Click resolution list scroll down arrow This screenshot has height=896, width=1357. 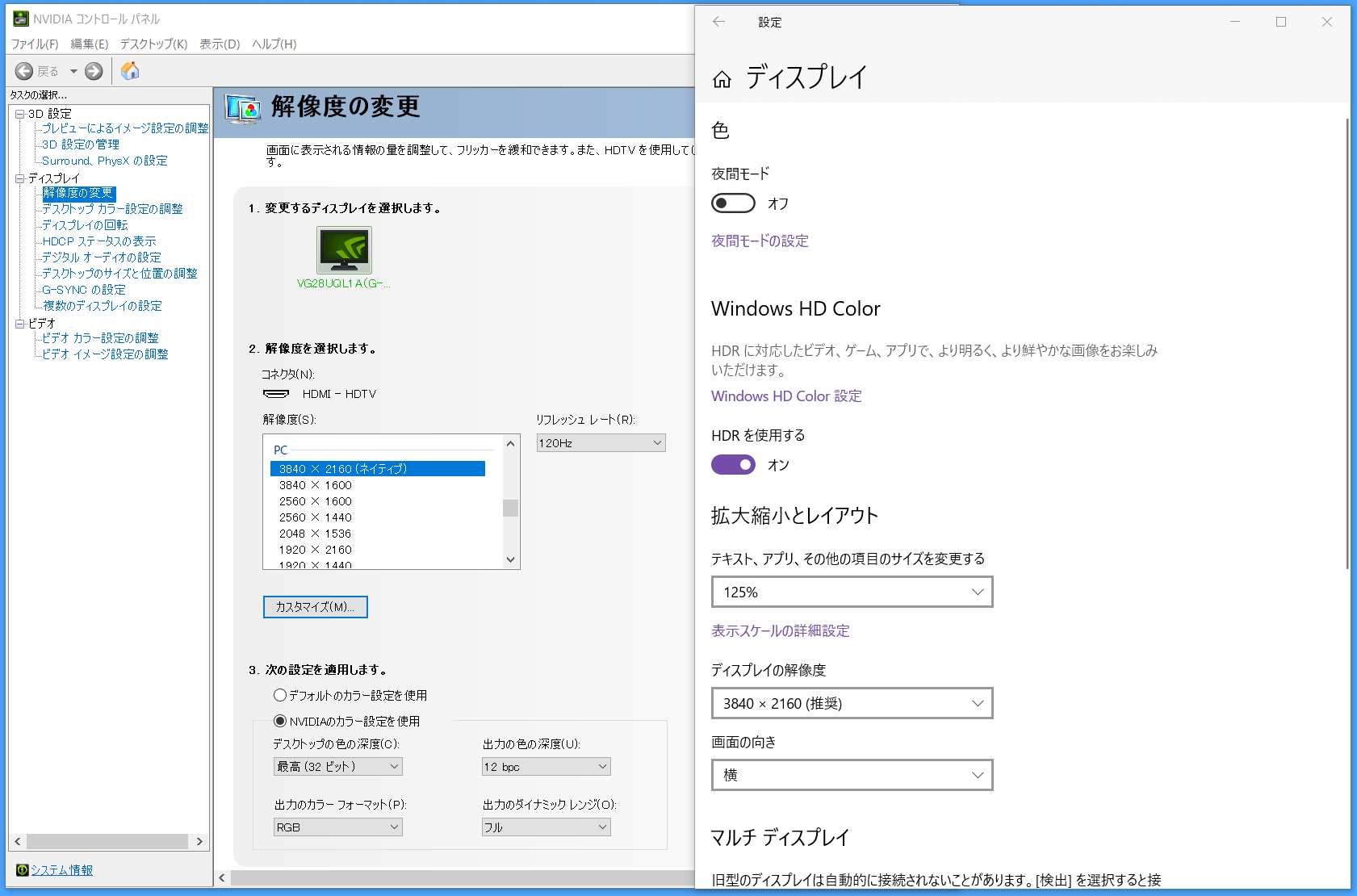tap(510, 559)
